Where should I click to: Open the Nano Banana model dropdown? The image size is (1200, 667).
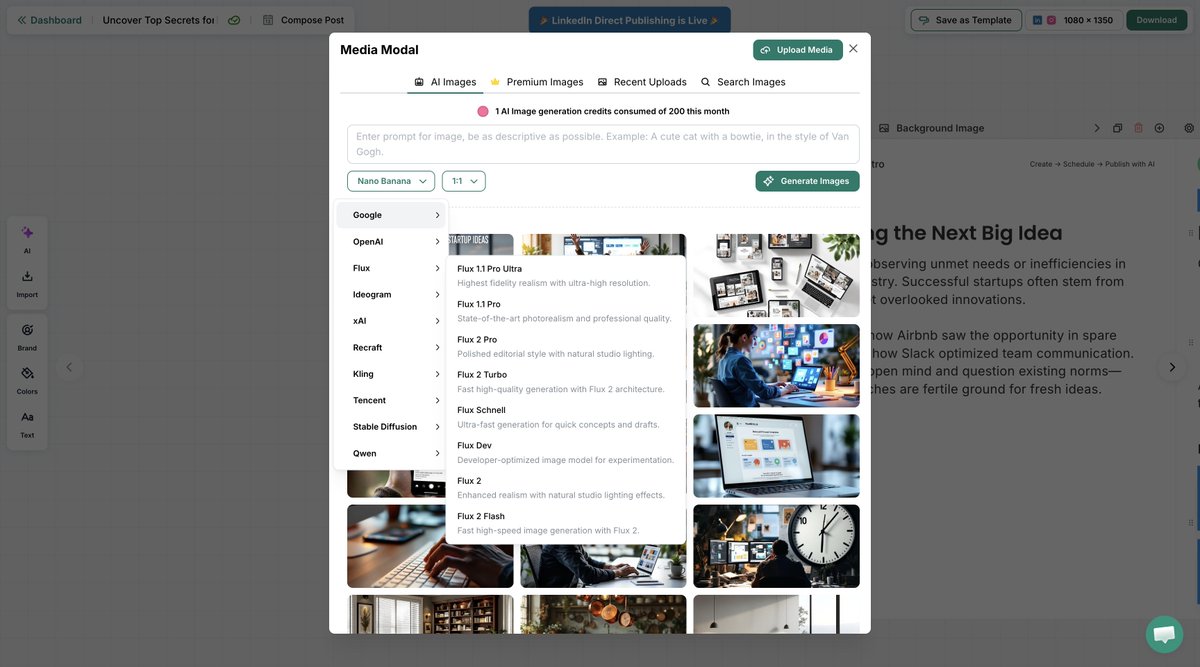coord(391,181)
